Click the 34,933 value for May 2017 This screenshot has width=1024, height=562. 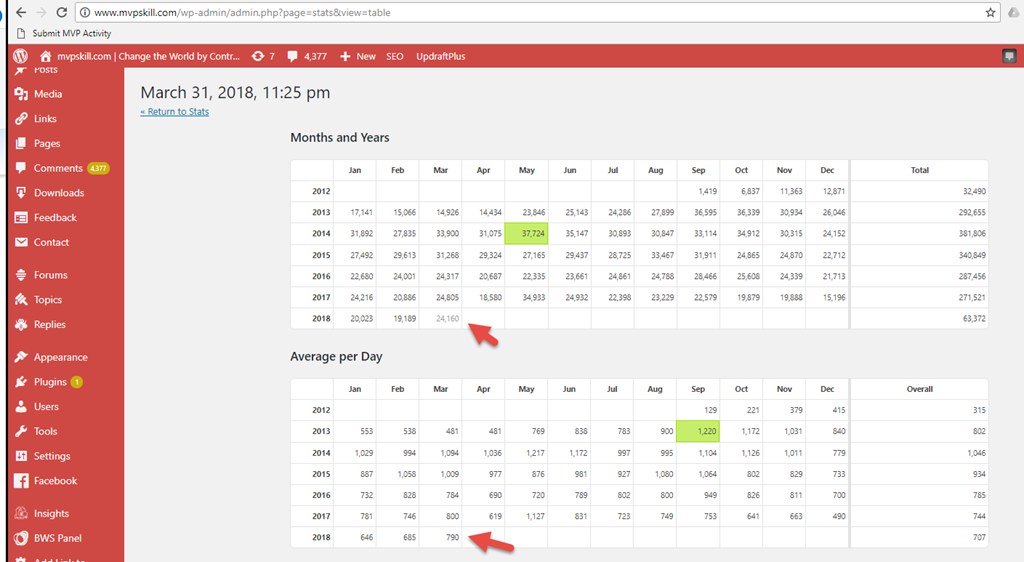[534, 298]
